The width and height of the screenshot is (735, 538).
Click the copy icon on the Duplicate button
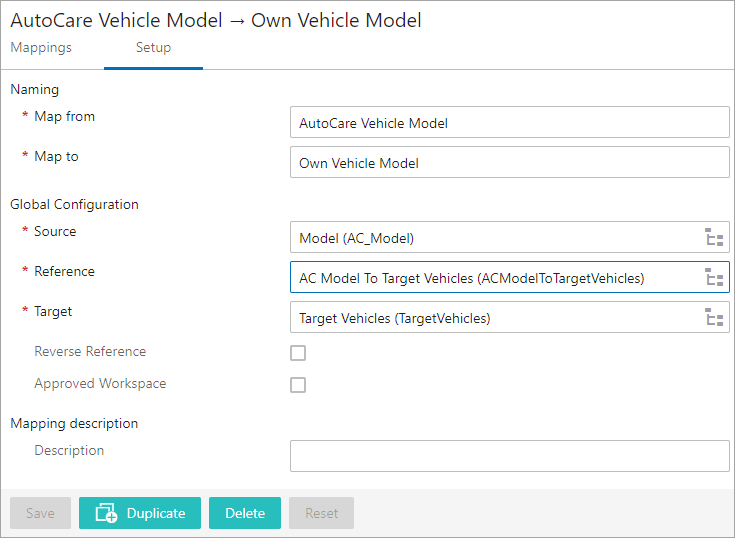106,513
